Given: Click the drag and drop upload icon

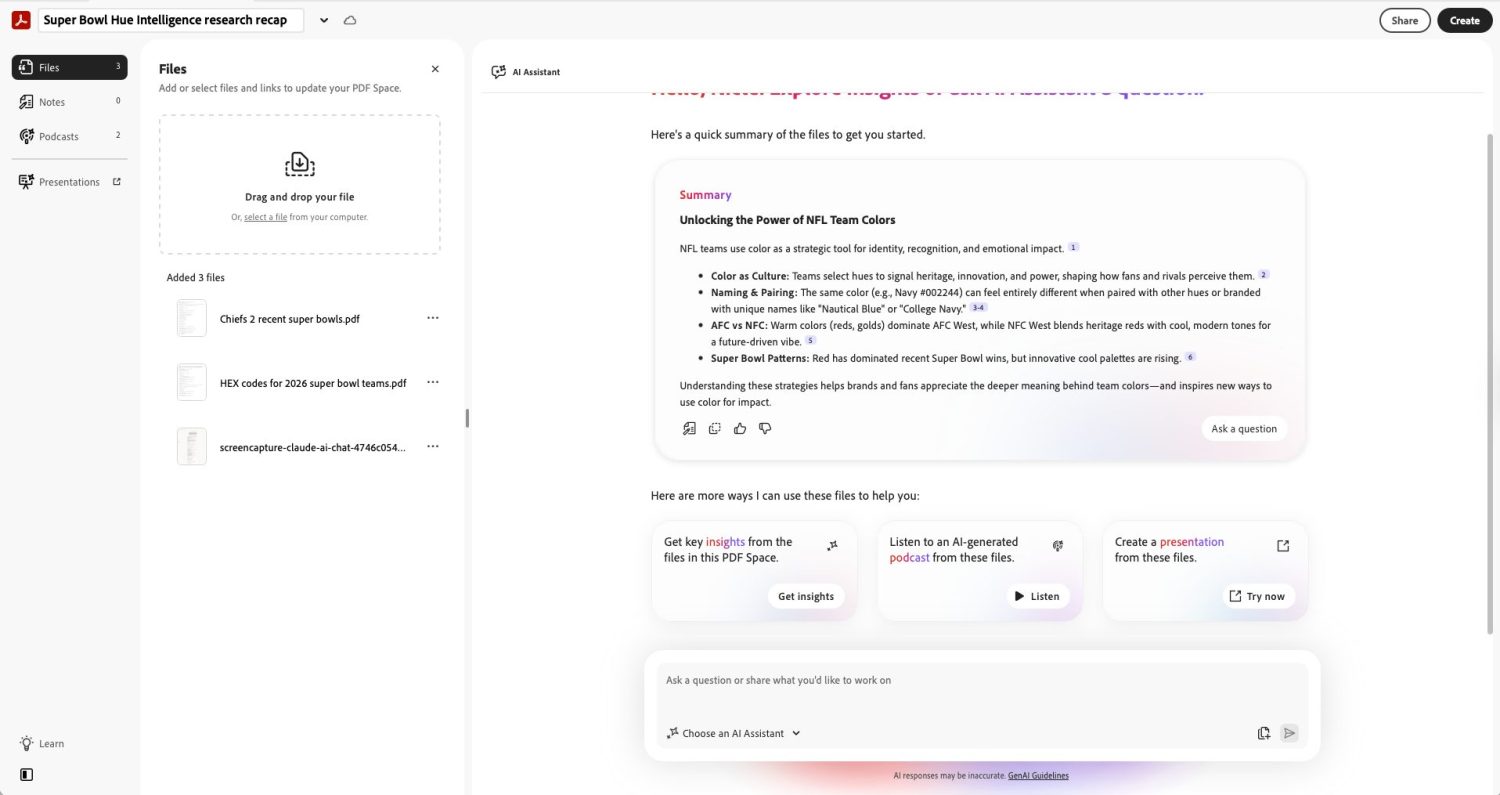Looking at the screenshot, I should tap(299, 164).
